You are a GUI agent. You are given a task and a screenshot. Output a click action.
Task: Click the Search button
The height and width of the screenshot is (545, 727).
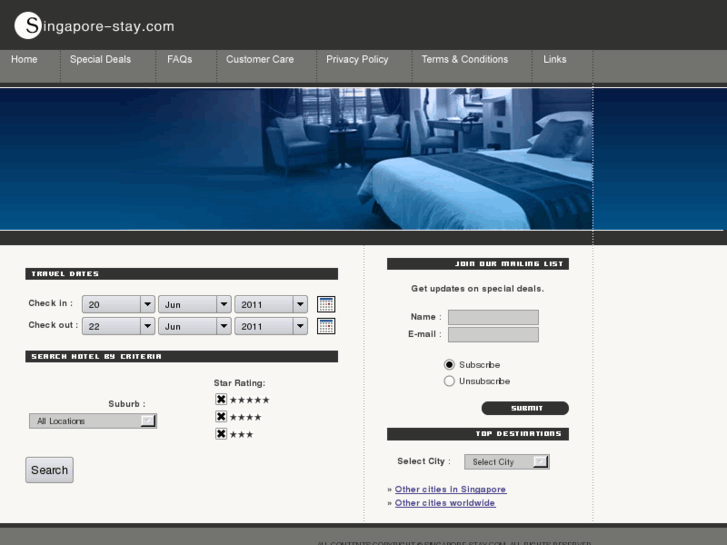click(49, 470)
